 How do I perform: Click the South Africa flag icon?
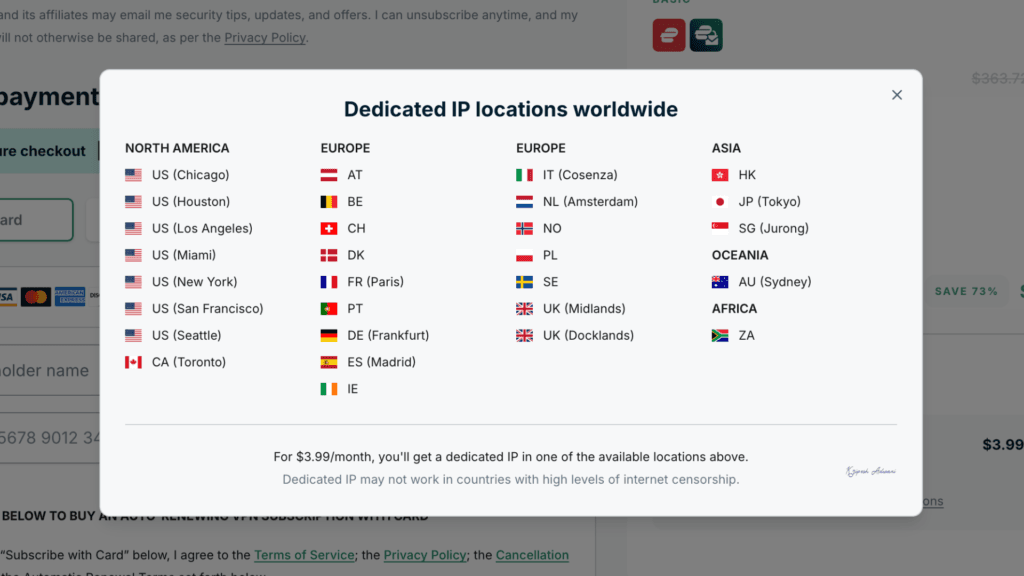(720, 336)
